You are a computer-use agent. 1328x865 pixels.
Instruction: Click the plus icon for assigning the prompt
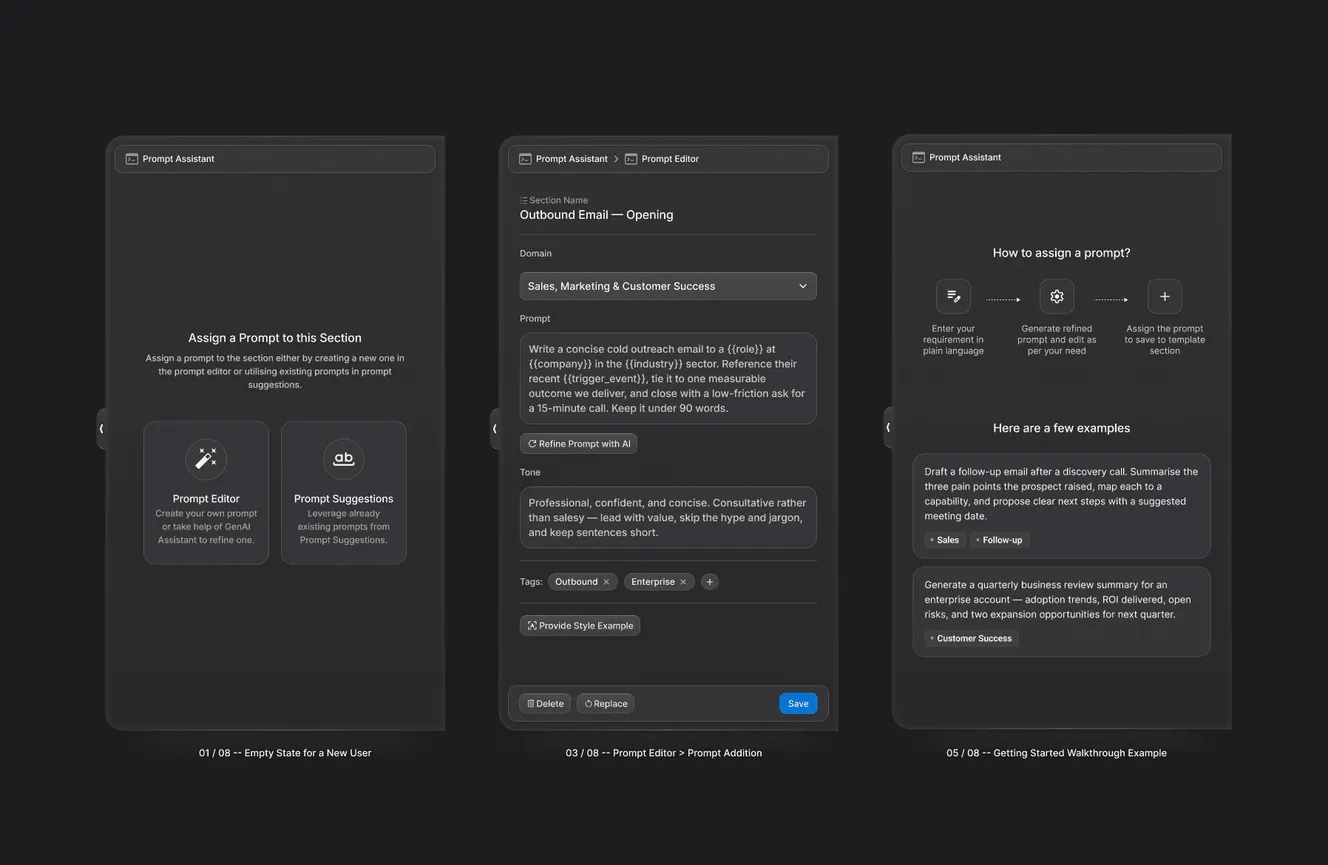click(x=1165, y=296)
